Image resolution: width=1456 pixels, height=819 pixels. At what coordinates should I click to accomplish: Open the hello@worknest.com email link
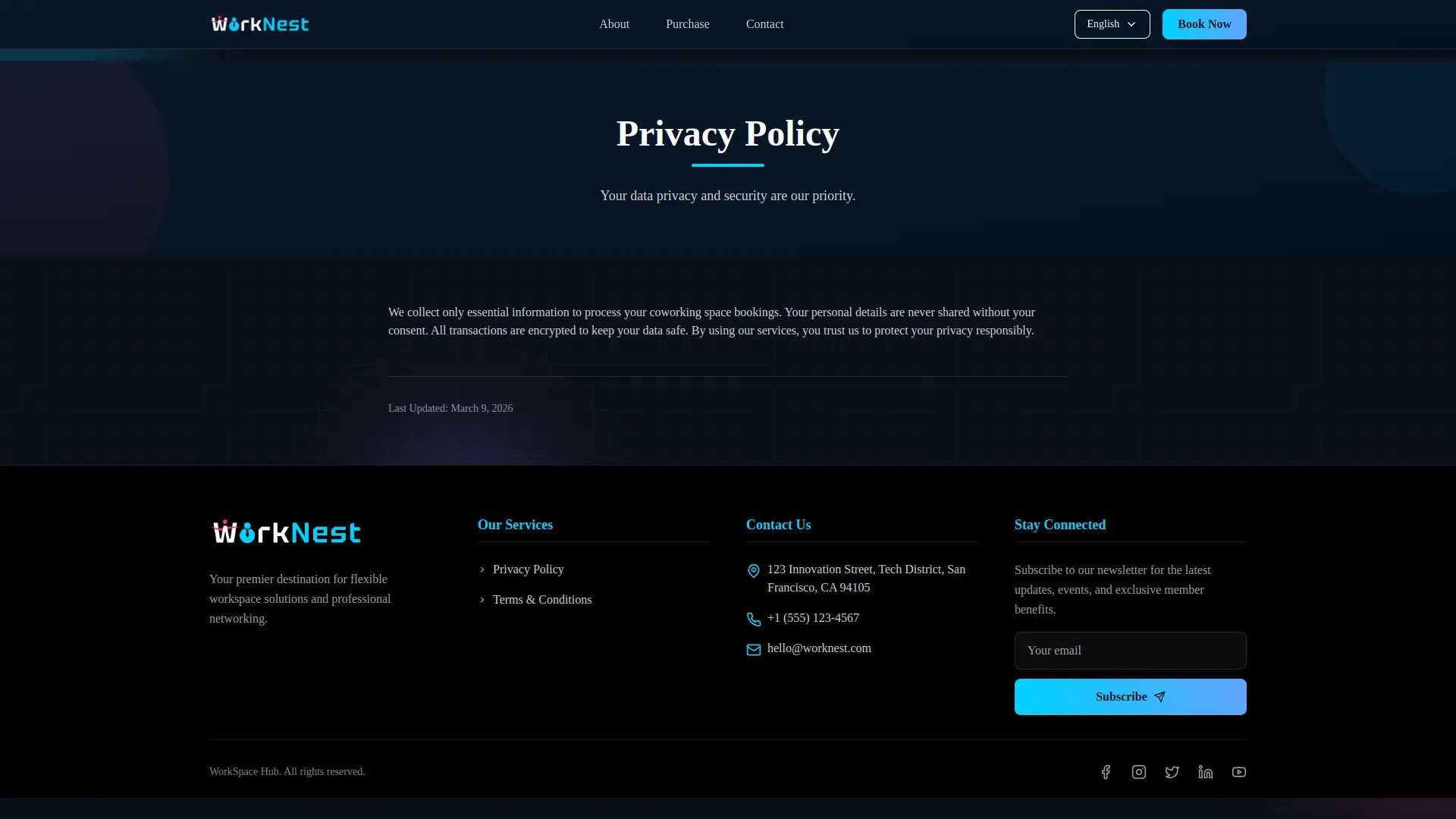point(819,648)
